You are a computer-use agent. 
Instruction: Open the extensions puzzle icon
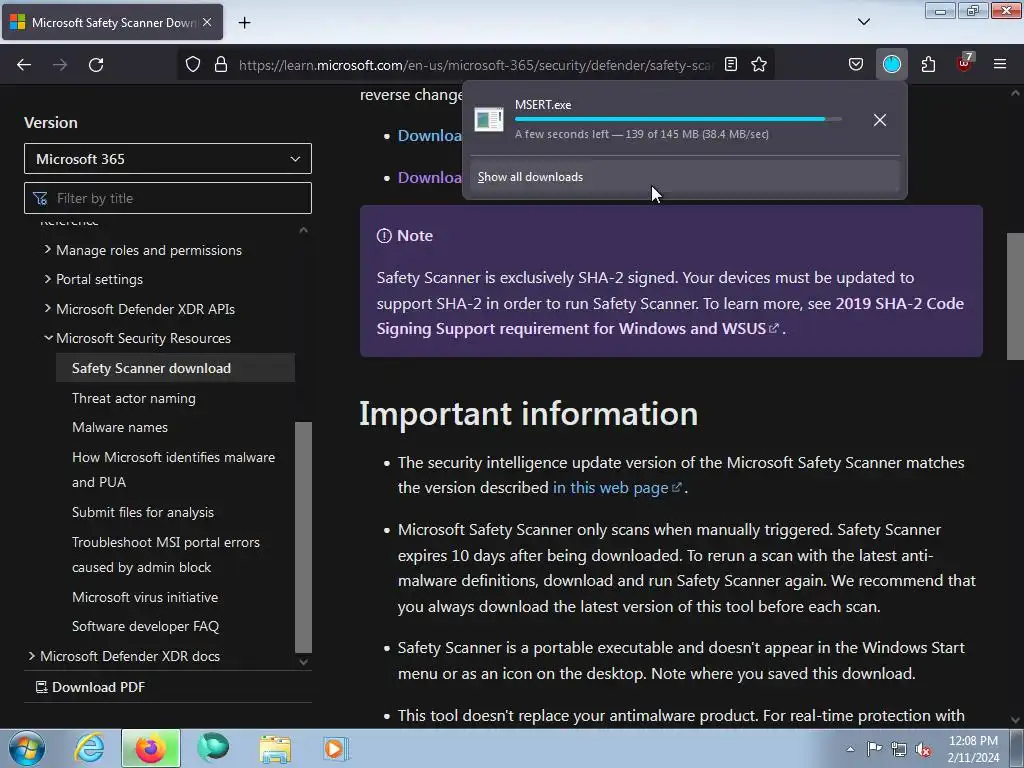[928, 64]
